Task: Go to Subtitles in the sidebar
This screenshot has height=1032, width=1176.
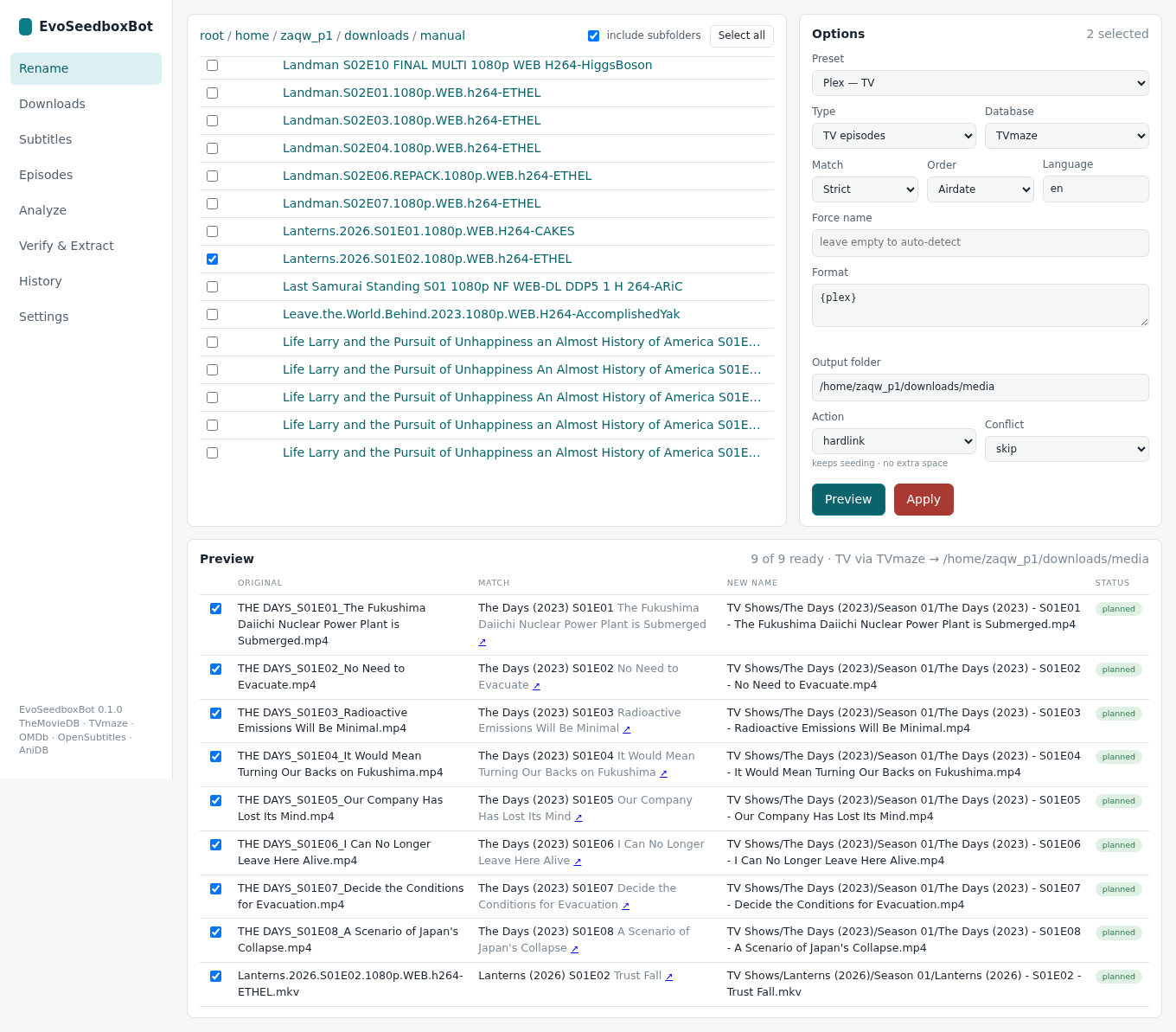Action: [x=86, y=139]
